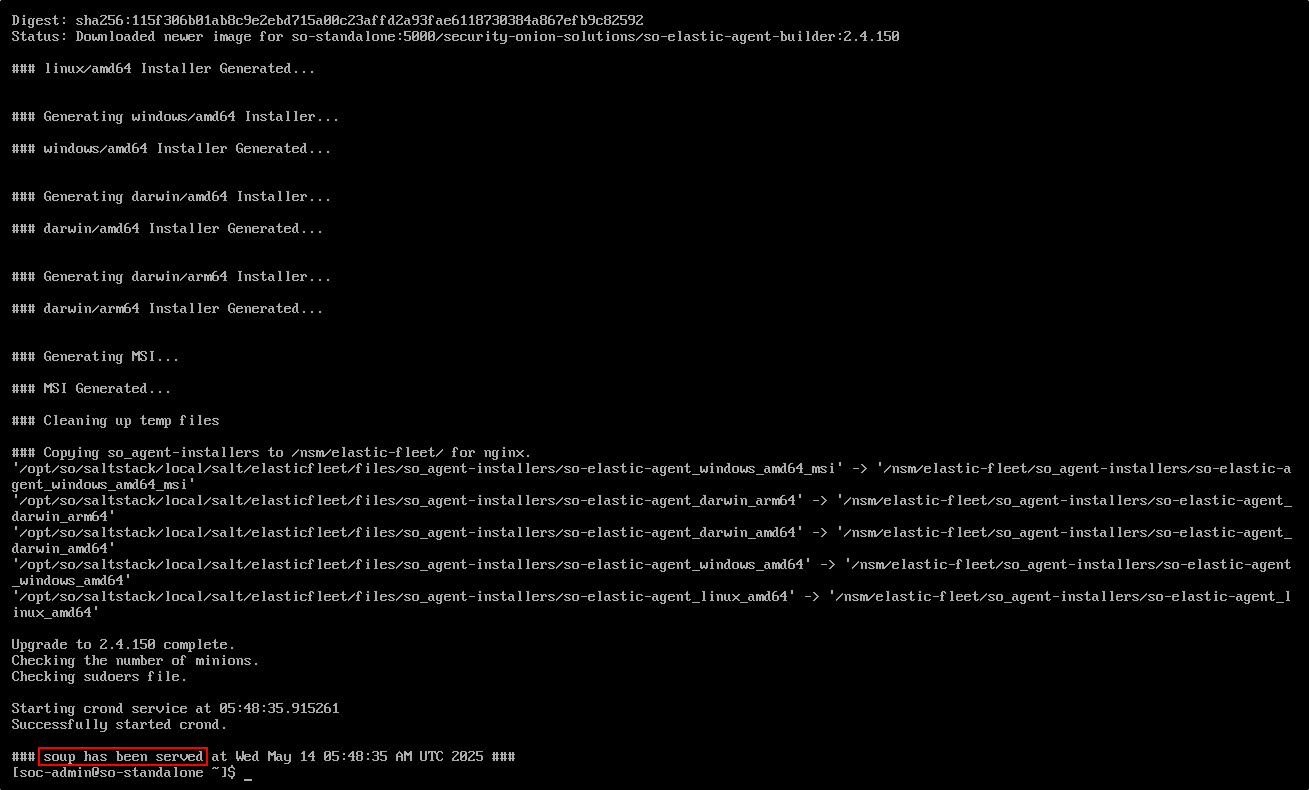This screenshot has width=1309, height=790.
Task: Click the "### Generating MSI..." line
Action: click(x=95, y=357)
